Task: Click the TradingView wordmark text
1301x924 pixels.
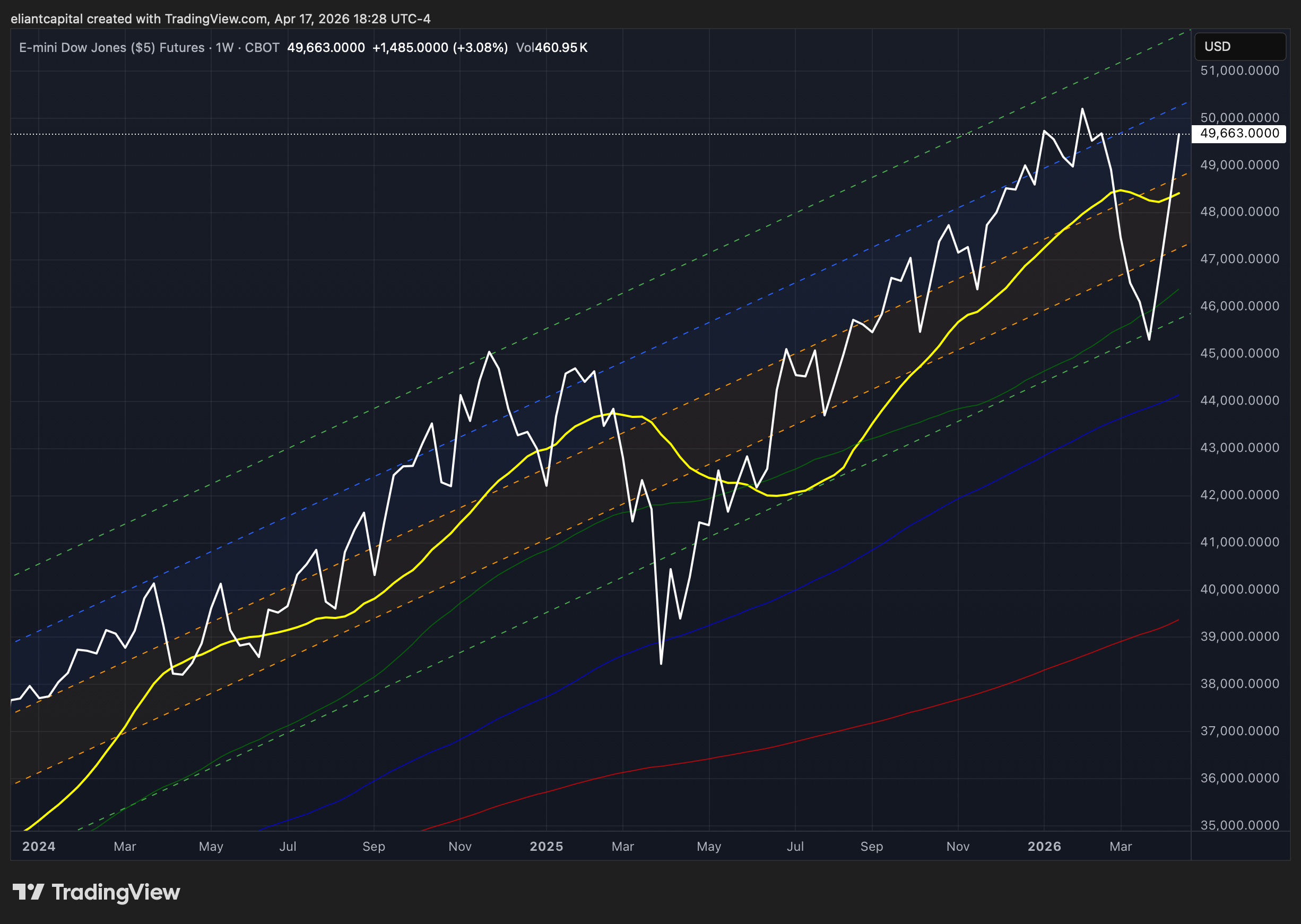Action: pyautogui.click(x=116, y=892)
